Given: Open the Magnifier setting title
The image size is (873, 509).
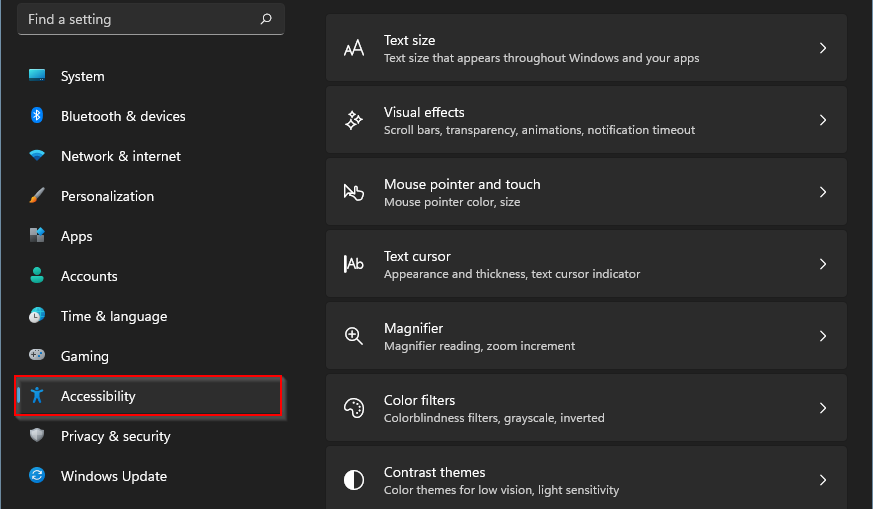Looking at the screenshot, I should (413, 329).
